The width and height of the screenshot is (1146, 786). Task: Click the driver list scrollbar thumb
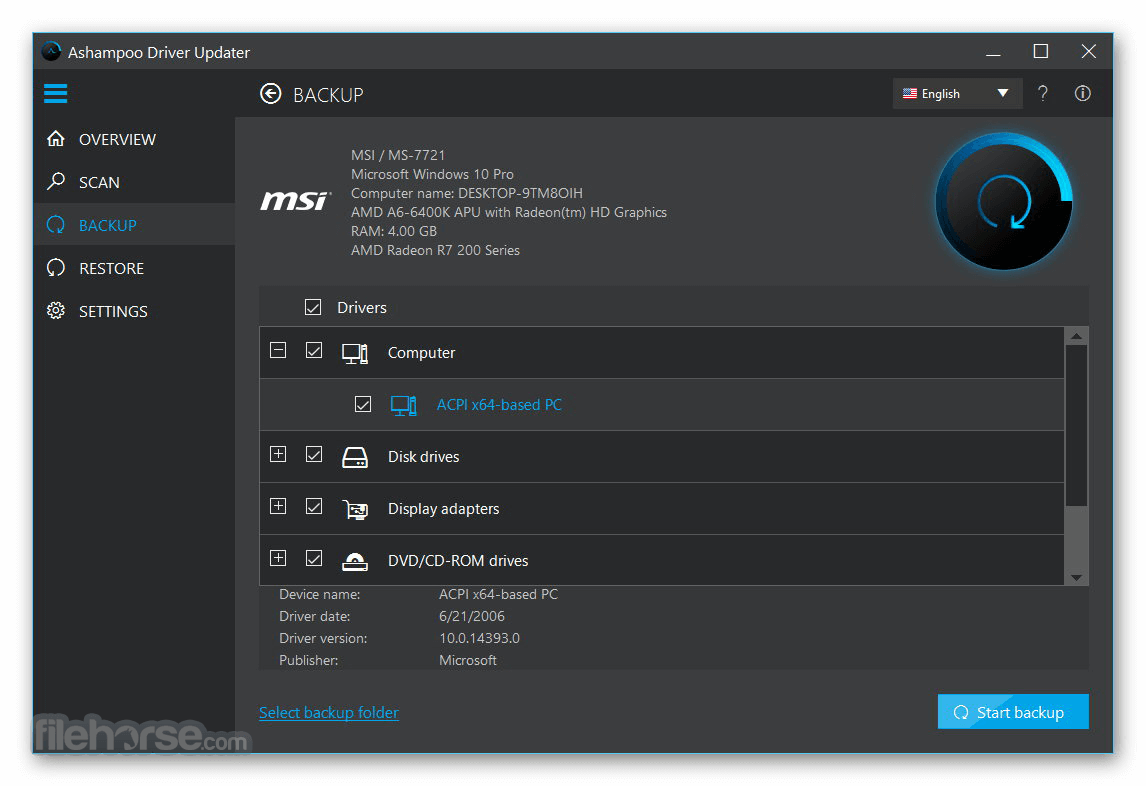pyautogui.click(x=1077, y=426)
